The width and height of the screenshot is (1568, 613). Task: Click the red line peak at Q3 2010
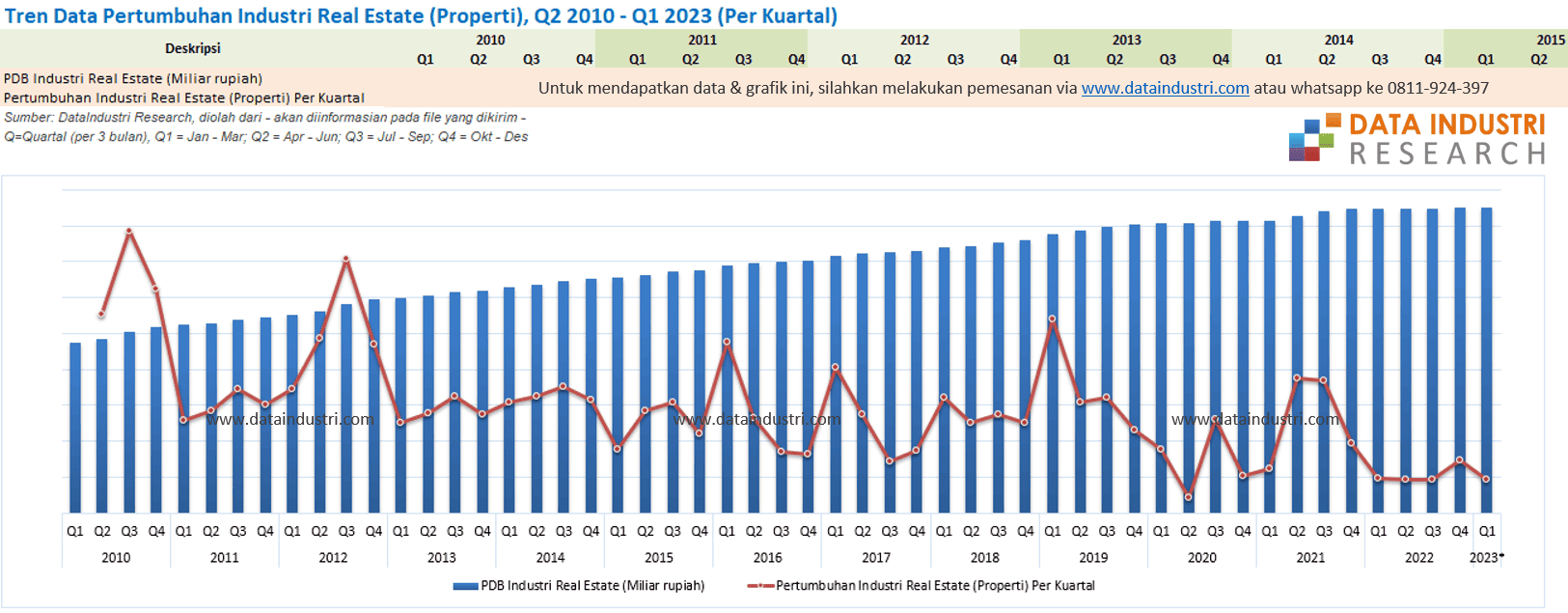click(x=129, y=231)
